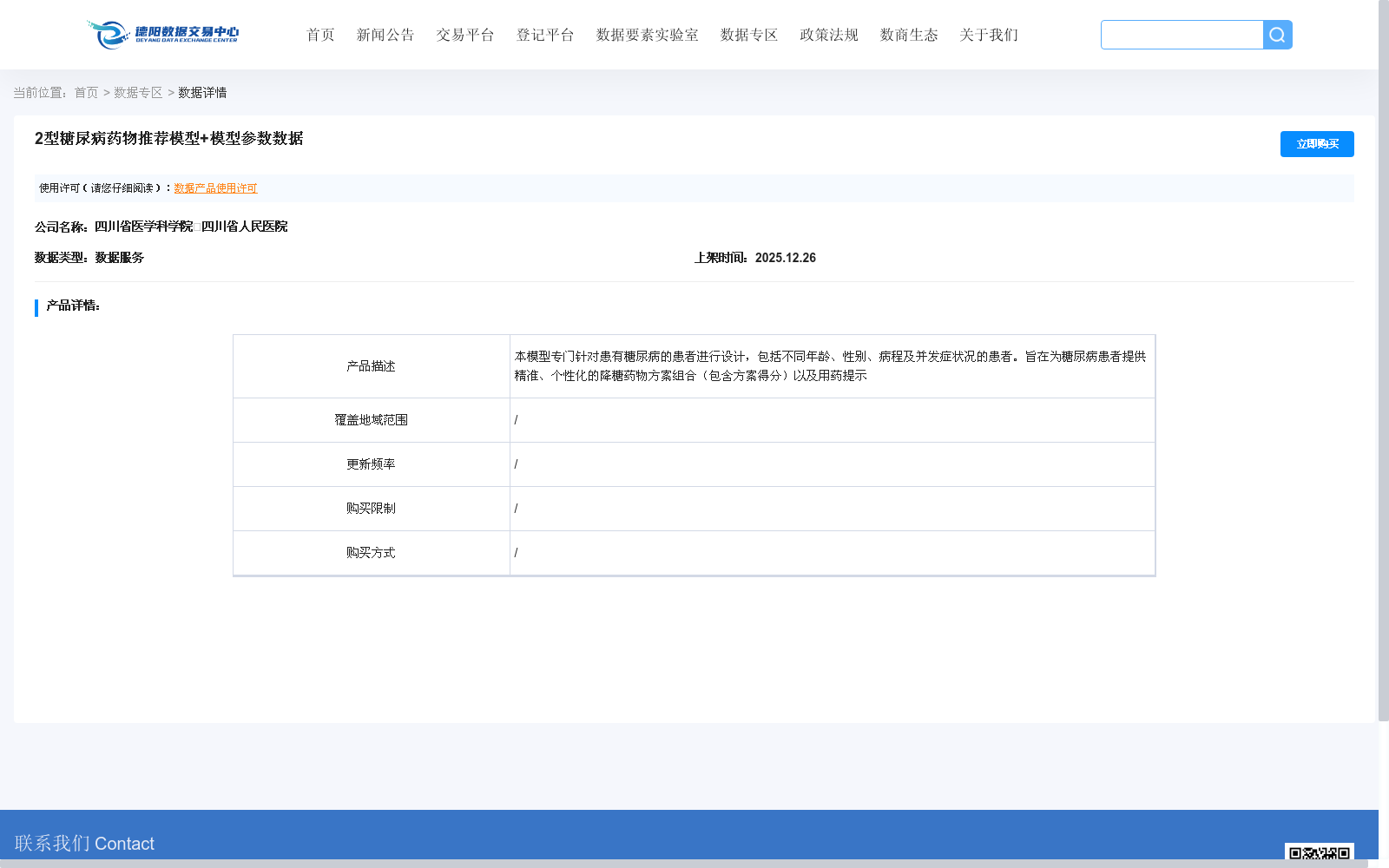The image size is (1389, 868).
Task: Click the QR code in the footer
Action: [1319, 852]
